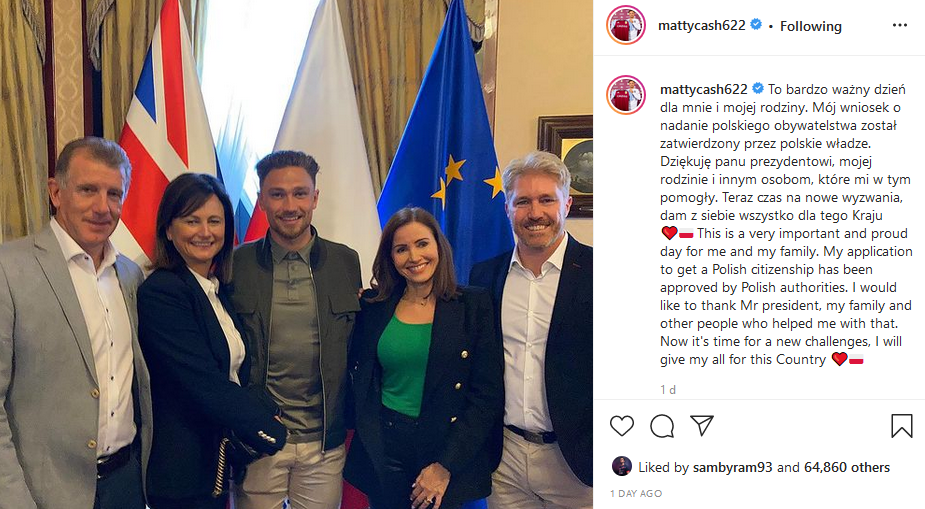Click mattycash622 header profile picture

[626, 25]
